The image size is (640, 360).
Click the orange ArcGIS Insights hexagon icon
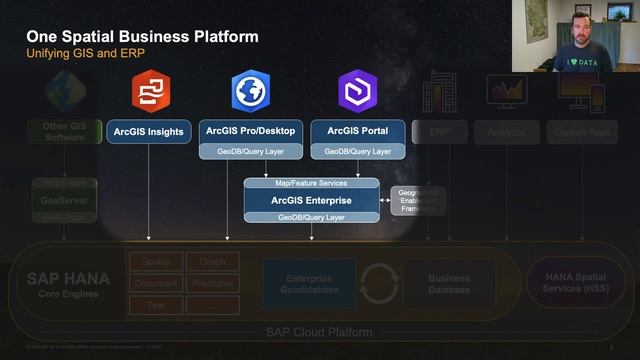click(x=151, y=91)
